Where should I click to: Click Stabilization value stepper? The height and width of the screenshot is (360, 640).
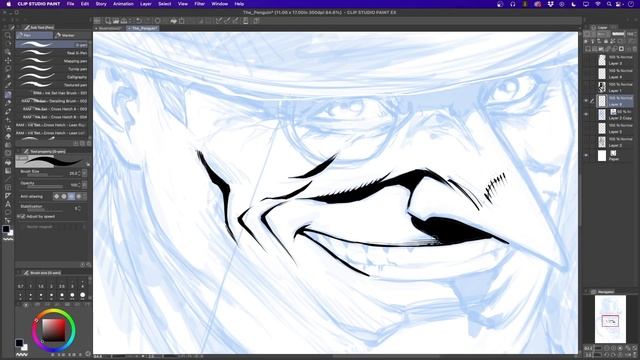79,208
